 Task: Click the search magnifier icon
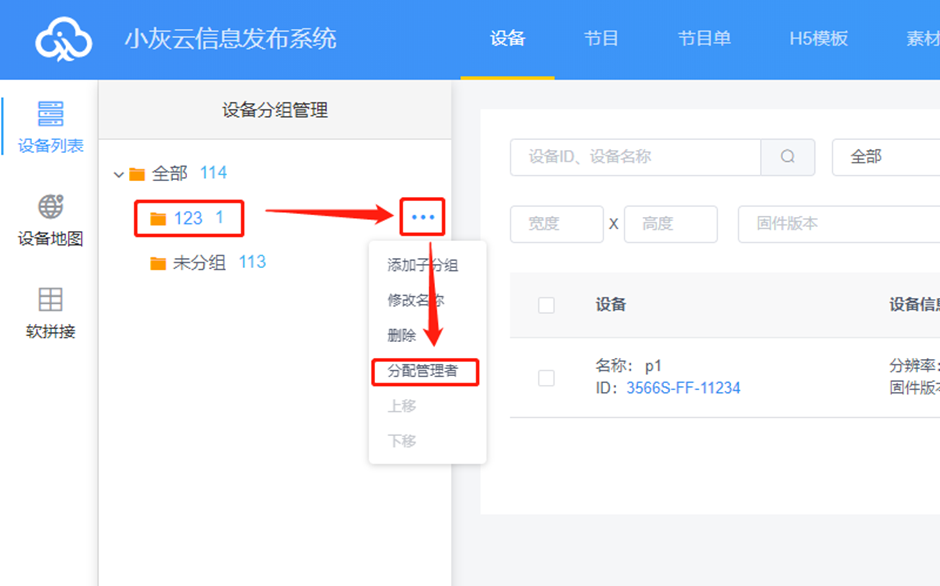point(788,157)
